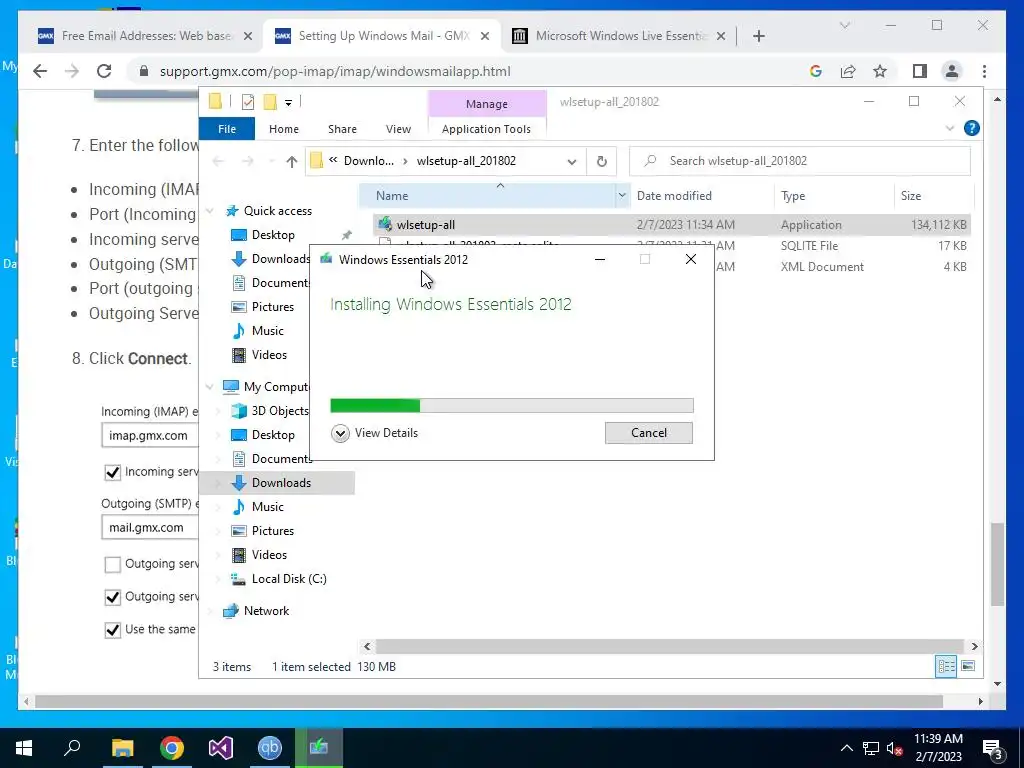Viewport: 1024px width, 768px height.
Task: Show hidden tray icons
Action: 846,748
